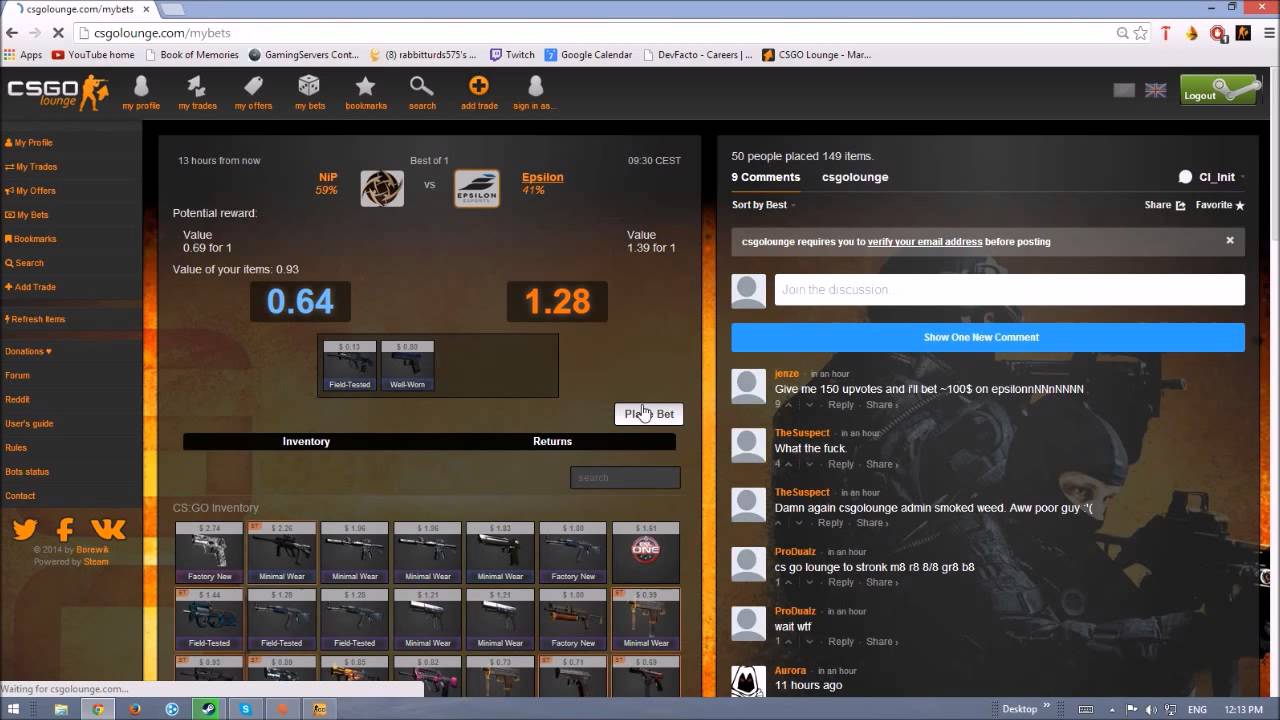Click the NiP team logo
This screenshot has height=720, width=1280.
(382, 188)
